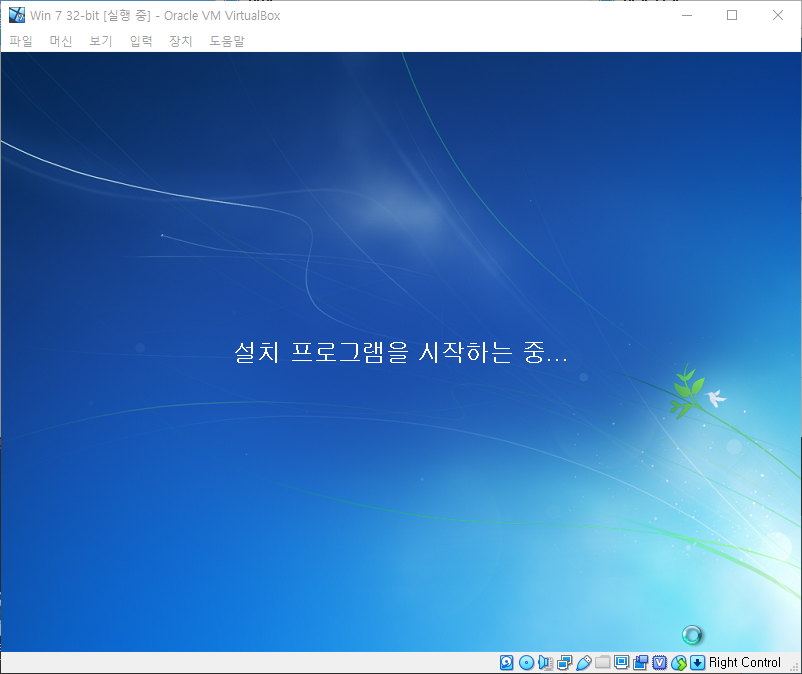
Task: Open the 보기 menu
Action: point(101,41)
